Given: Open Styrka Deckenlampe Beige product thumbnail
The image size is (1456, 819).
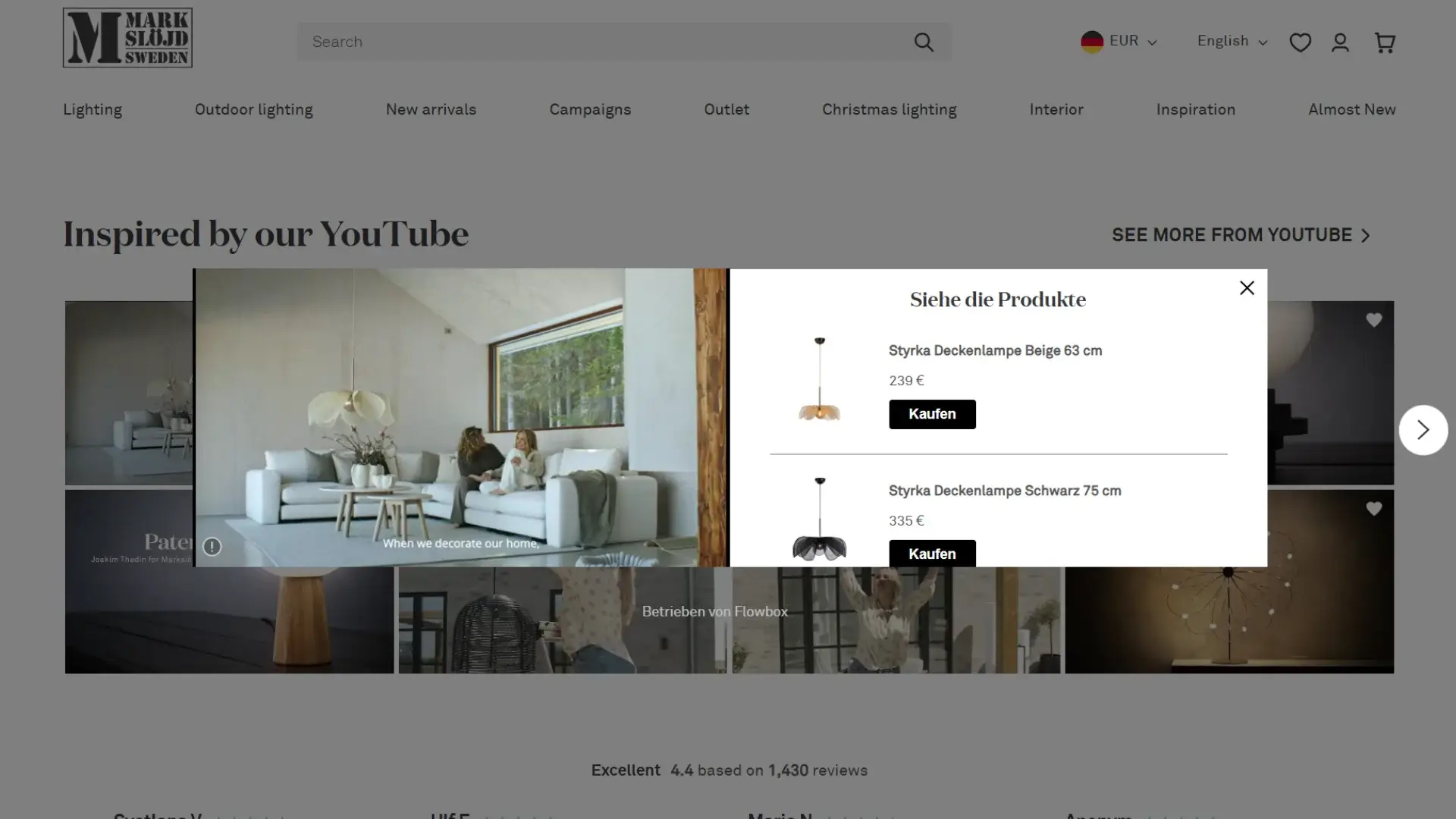Looking at the screenshot, I should click(819, 379).
